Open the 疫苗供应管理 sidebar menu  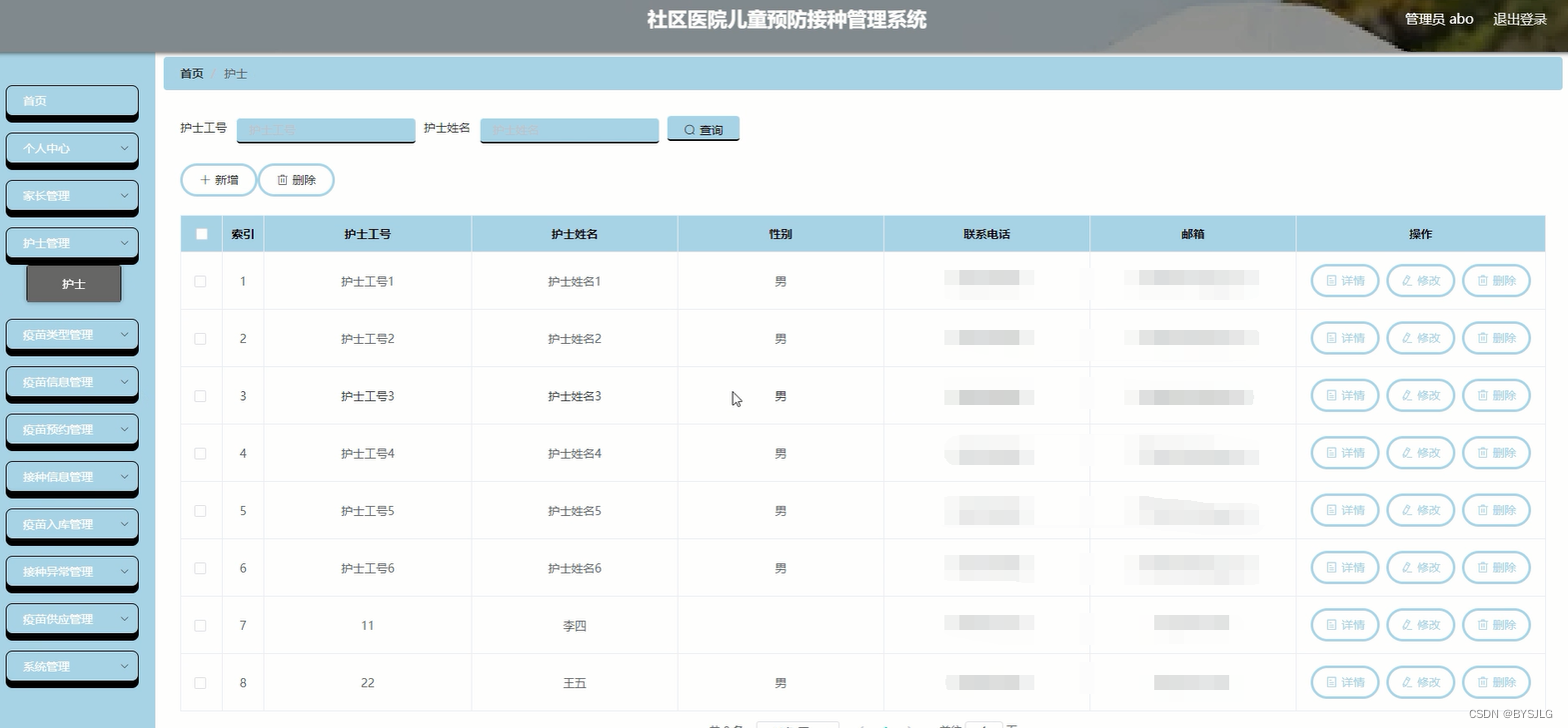[72, 619]
